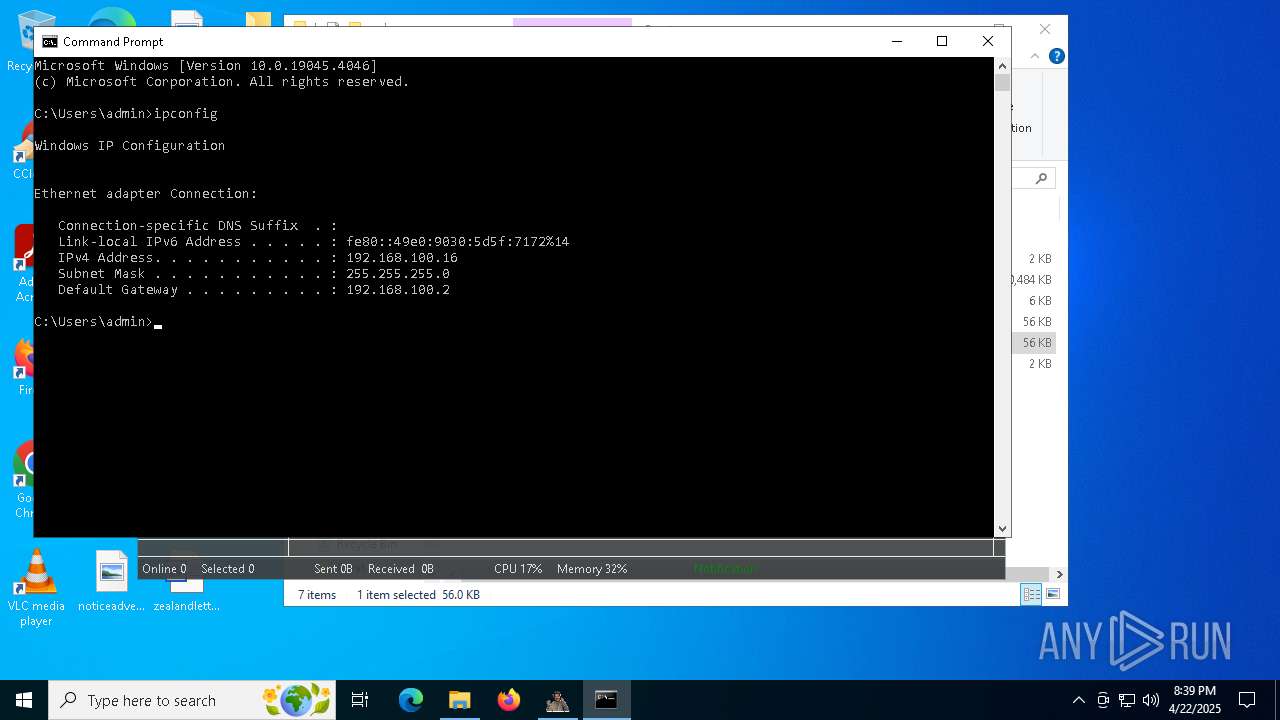Image resolution: width=1280 pixels, height=720 pixels.
Task: Launch Microsoft Edge from the taskbar
Action: (x=411, y=700)
